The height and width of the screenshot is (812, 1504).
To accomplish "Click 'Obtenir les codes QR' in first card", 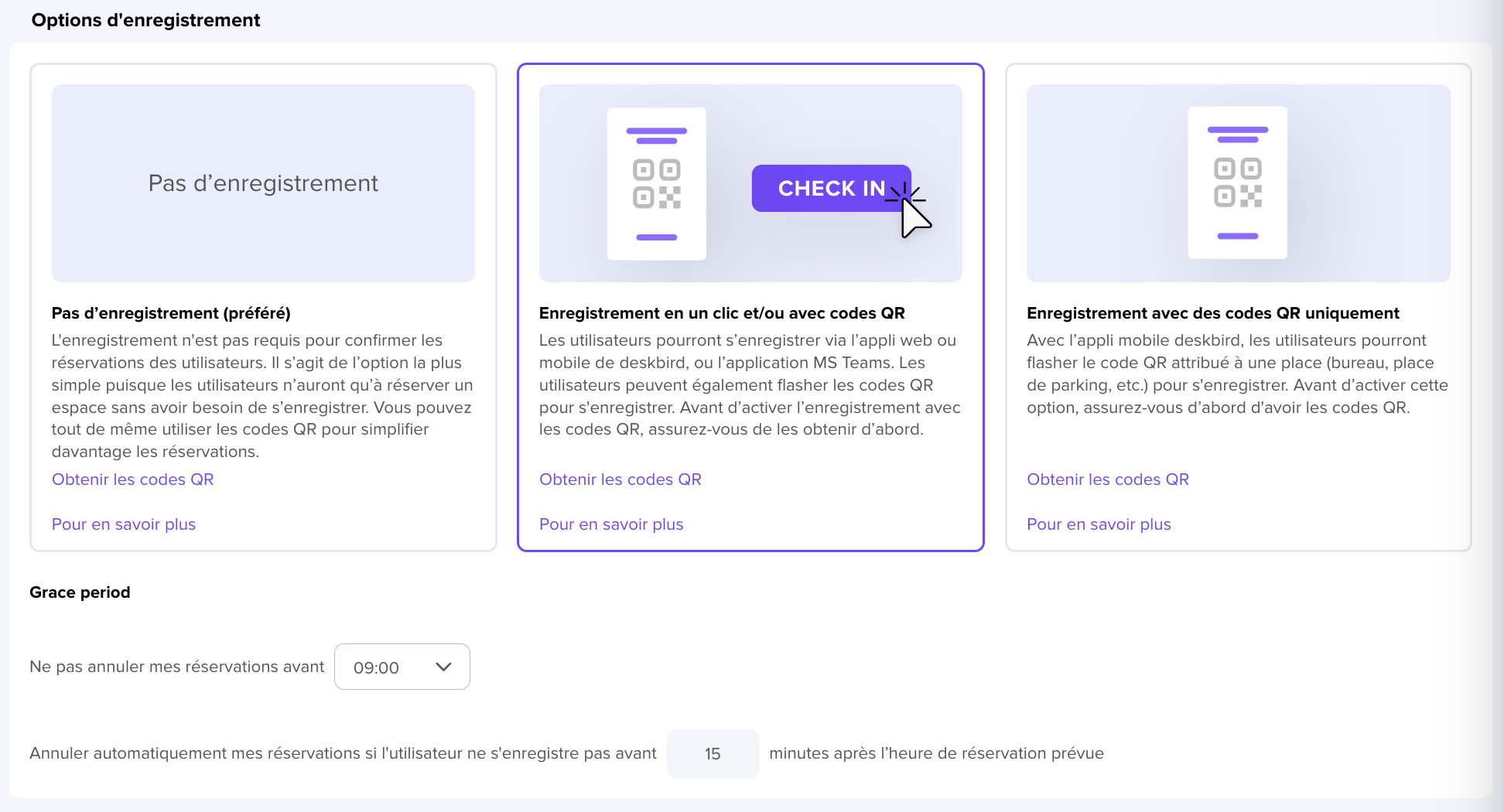I will click(133, 479).
